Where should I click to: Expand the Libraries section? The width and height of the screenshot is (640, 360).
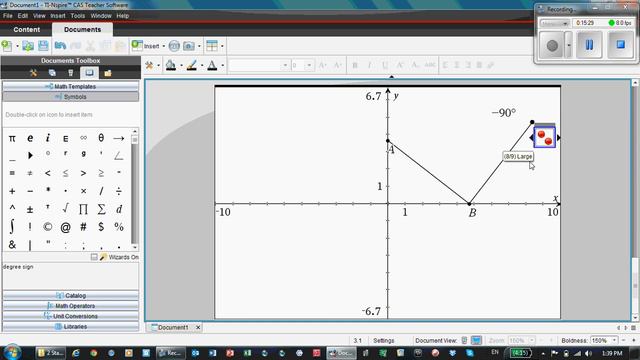pyautogui.click(x=71, y=327)
